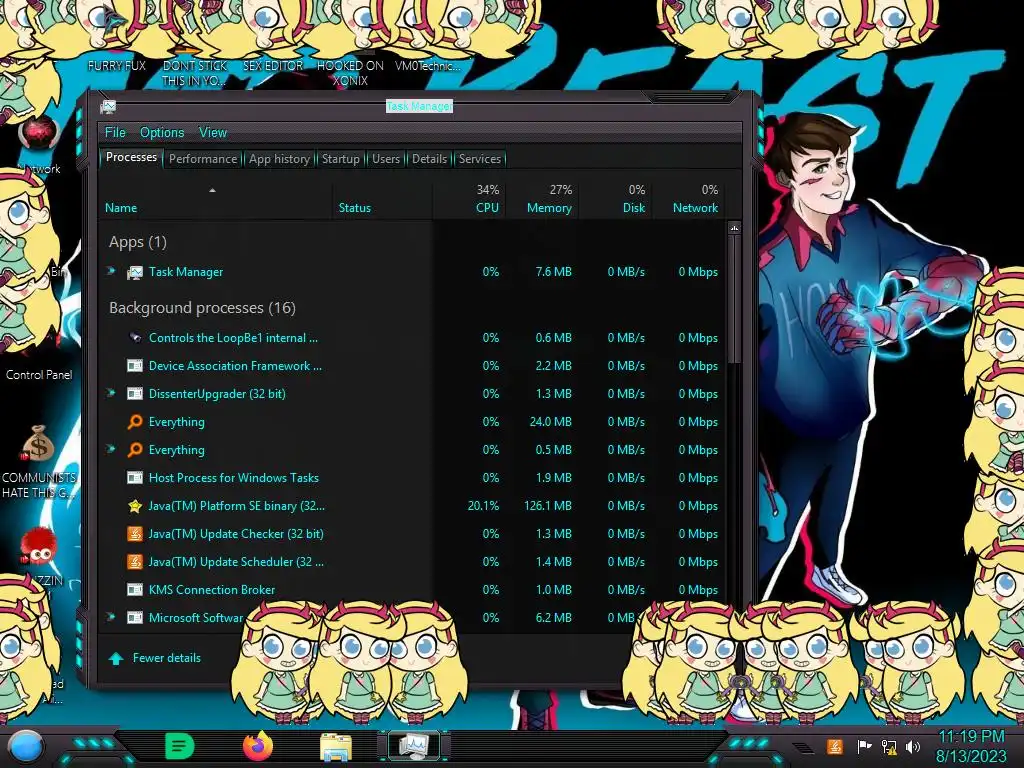This screenshot has width=1024, height=768.
Task: Select the Java(TM) Platform SE binary row name
Action: coord(236,506)
